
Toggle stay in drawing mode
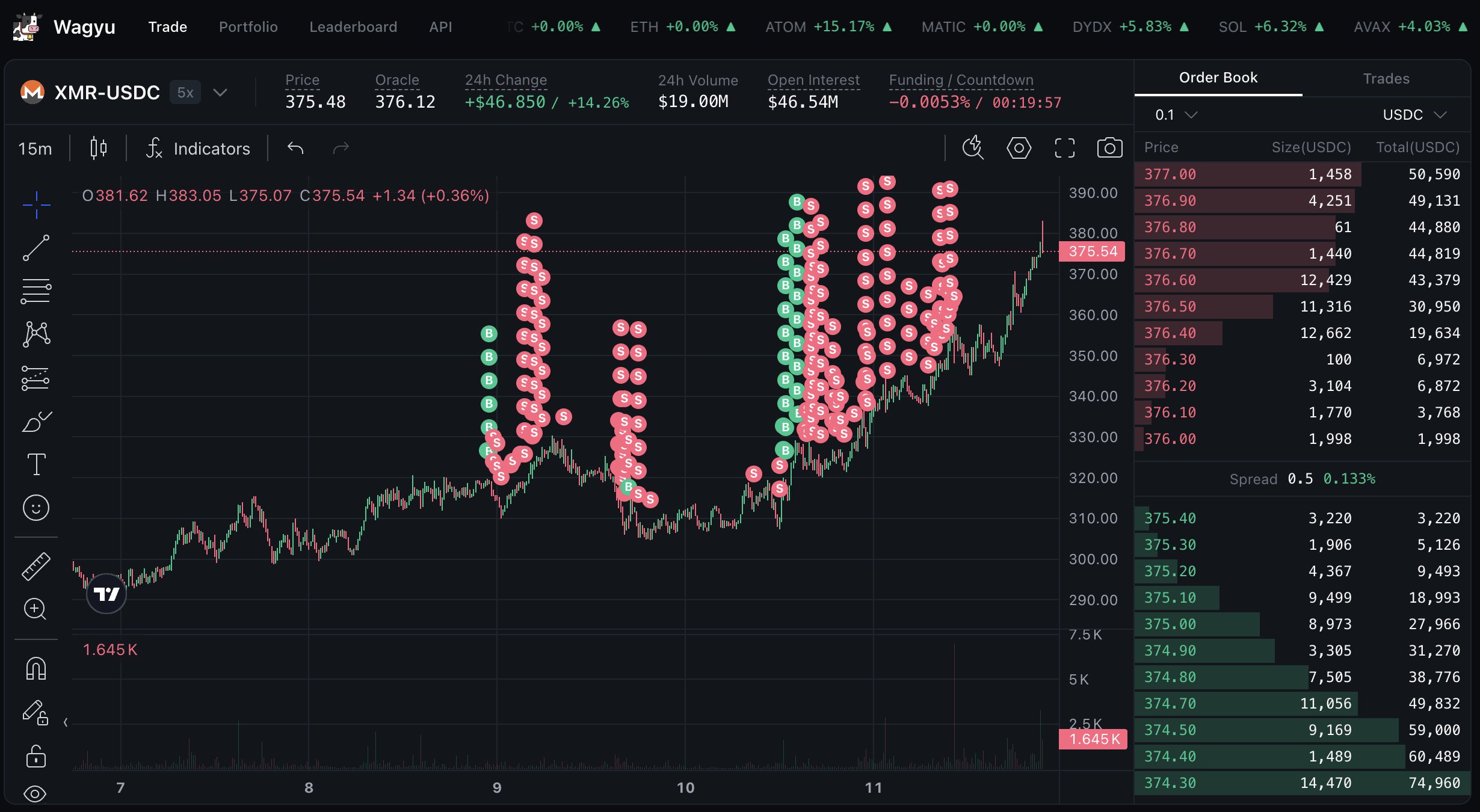(35, 713)
